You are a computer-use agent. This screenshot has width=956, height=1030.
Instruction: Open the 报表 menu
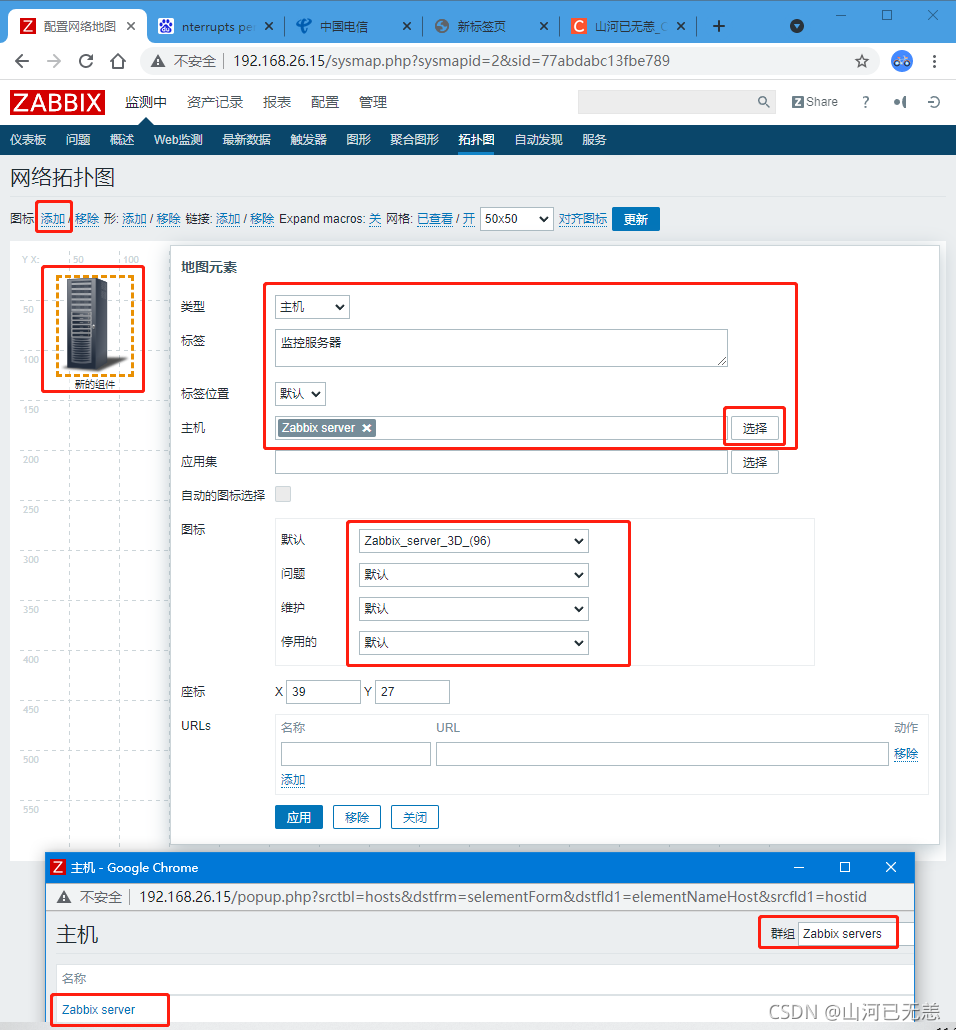tap(277, 102)
